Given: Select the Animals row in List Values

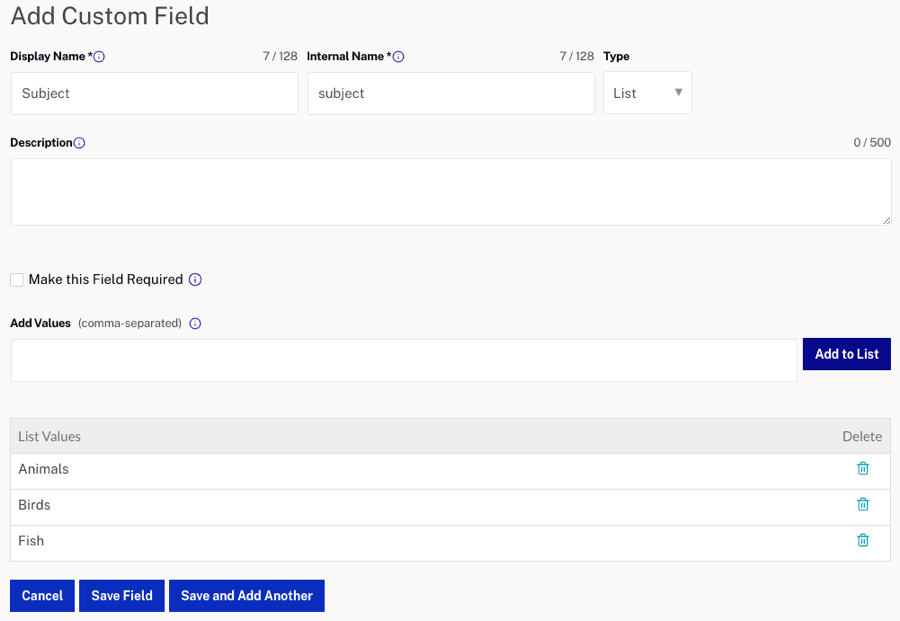Looking at the screenshot, I should [400, 469].
